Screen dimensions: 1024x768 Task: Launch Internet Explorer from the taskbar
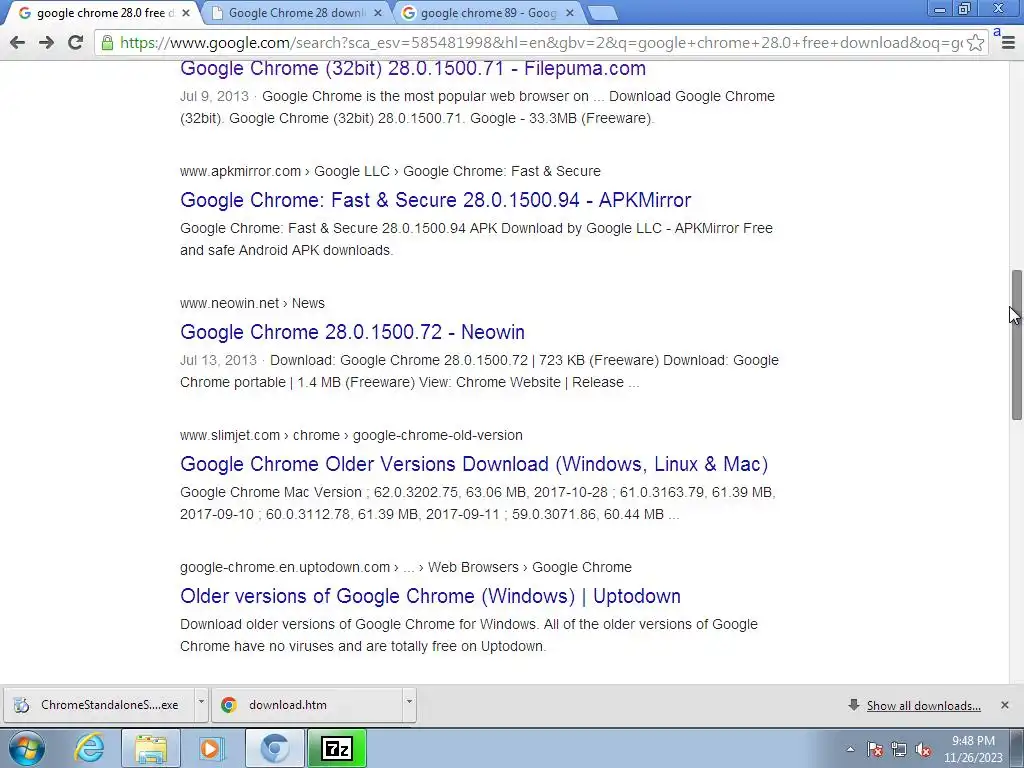(x=89, y=748)
